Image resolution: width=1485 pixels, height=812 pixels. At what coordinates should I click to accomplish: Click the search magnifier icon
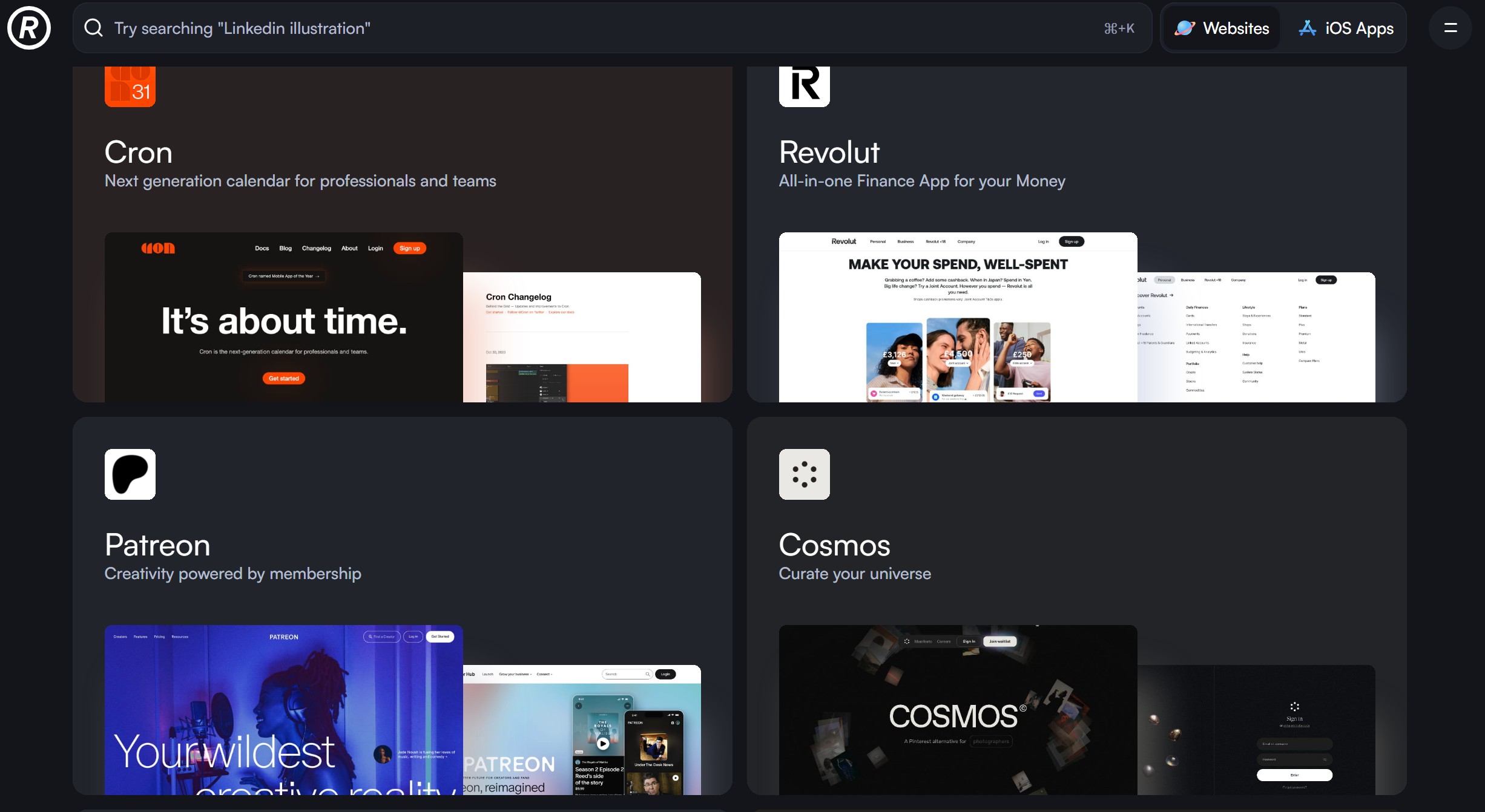[93, 28]
